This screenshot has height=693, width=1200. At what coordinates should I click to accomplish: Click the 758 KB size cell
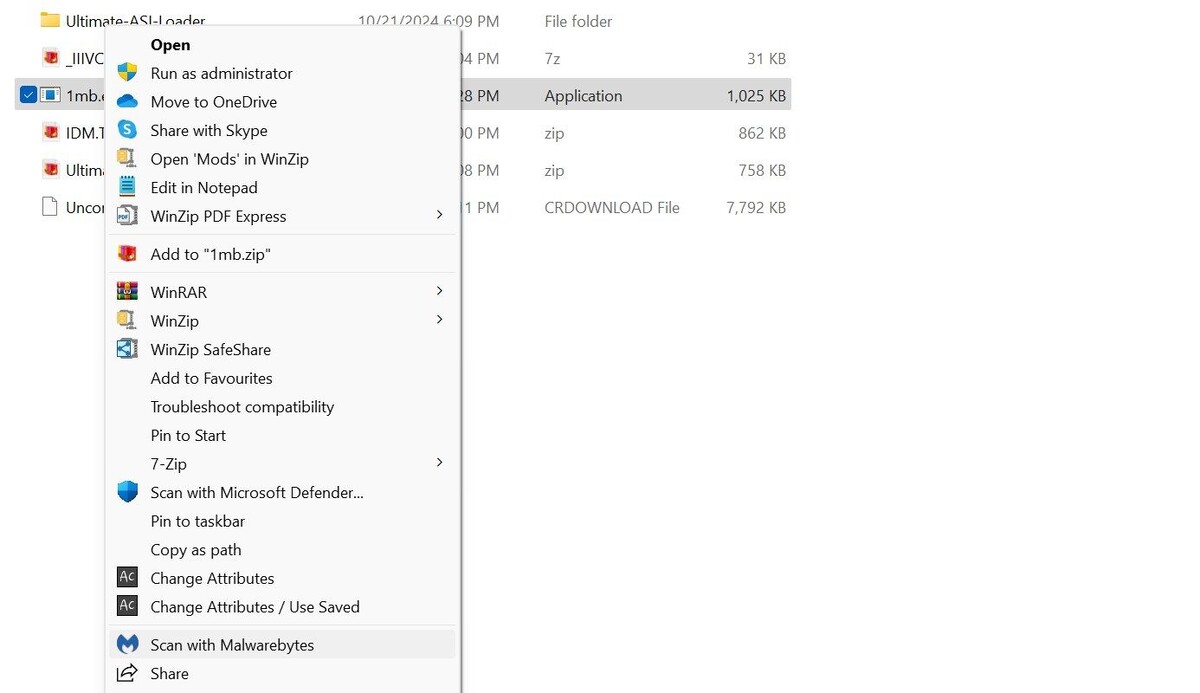(x=762, y=171)
